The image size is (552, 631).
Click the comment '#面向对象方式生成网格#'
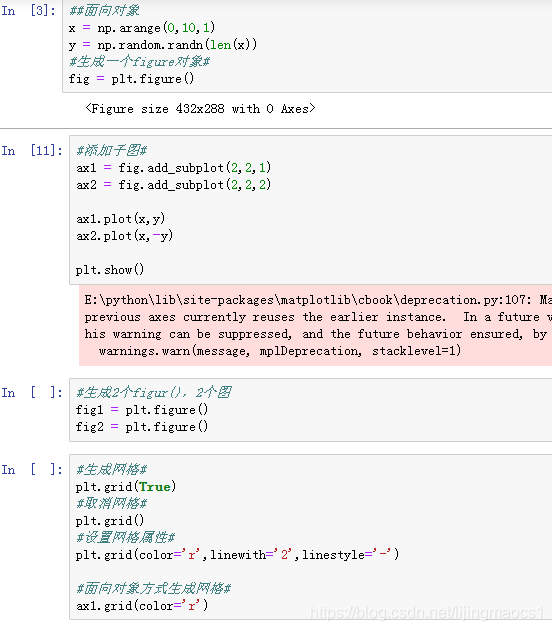pos(154,589)
